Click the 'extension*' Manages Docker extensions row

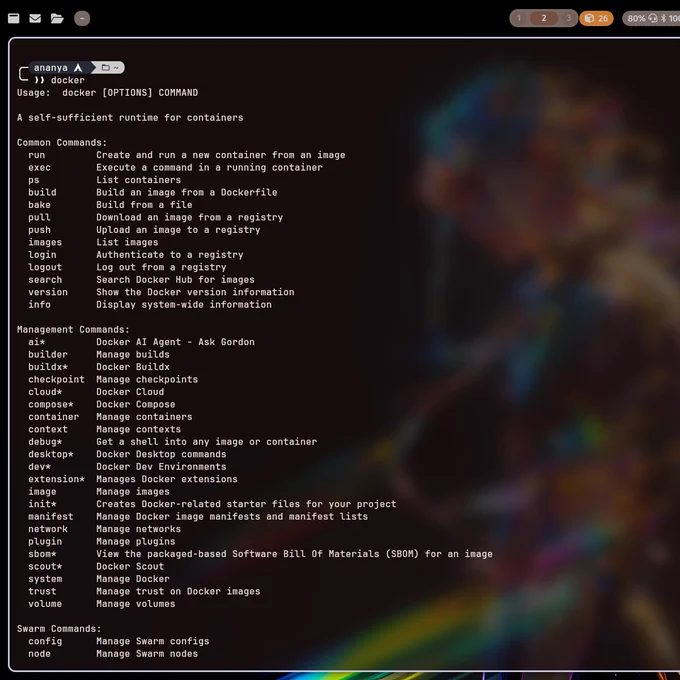pyautogui.click(x=133, y=479)
